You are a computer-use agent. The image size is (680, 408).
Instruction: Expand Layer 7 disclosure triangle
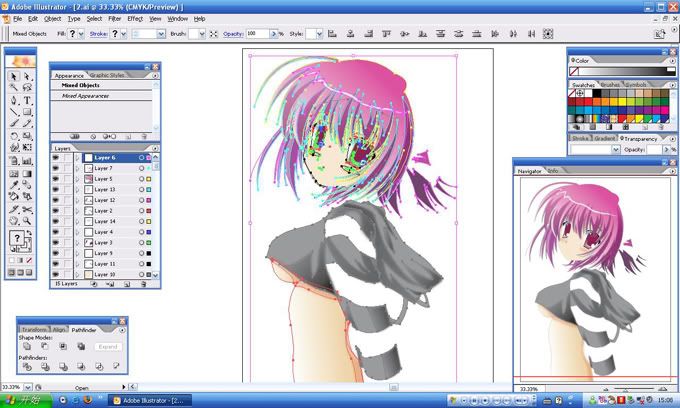(78, 168)
